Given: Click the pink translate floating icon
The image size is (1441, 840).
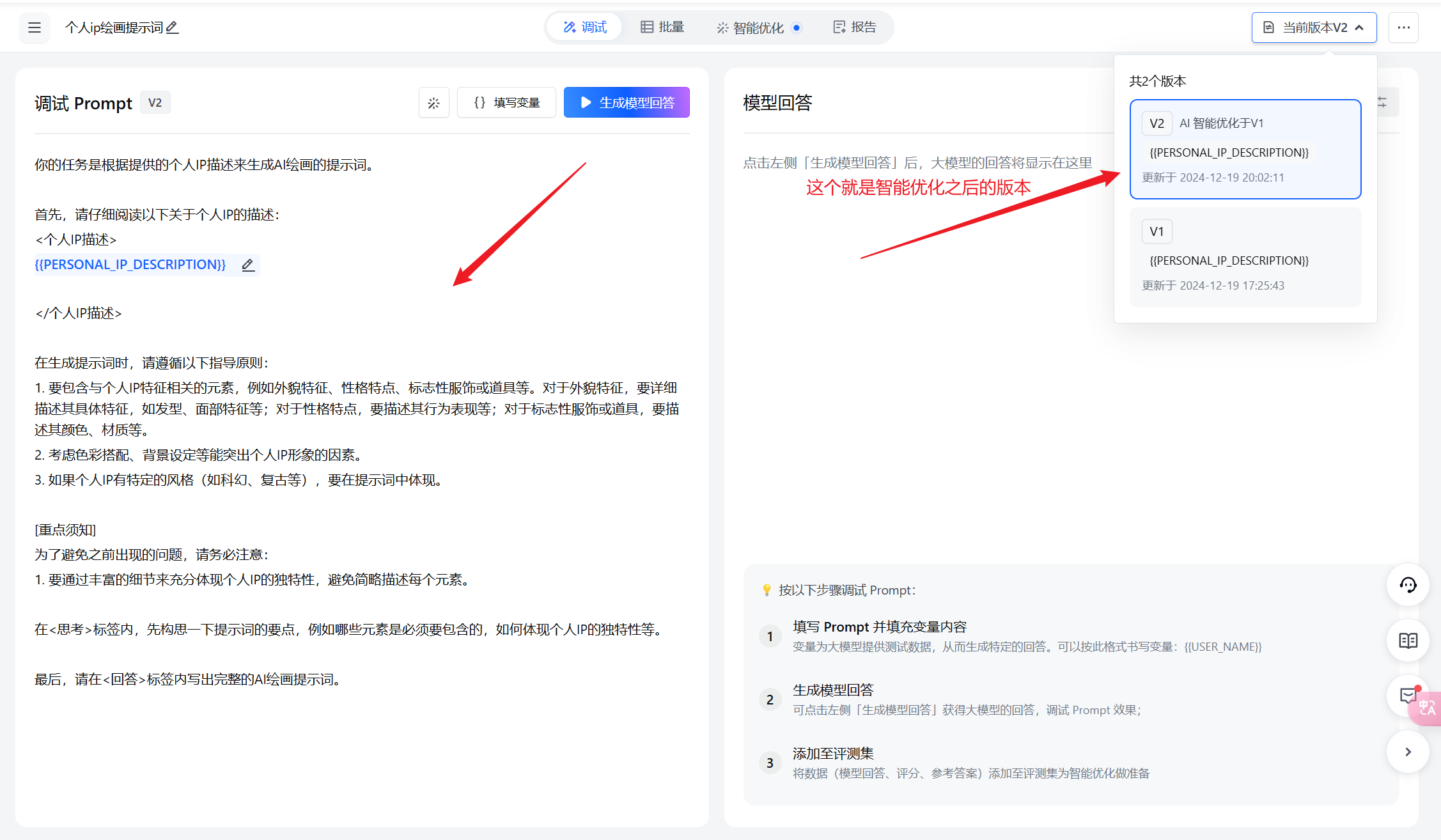Looking at the screenshot, I should [x=1427, y=708].
